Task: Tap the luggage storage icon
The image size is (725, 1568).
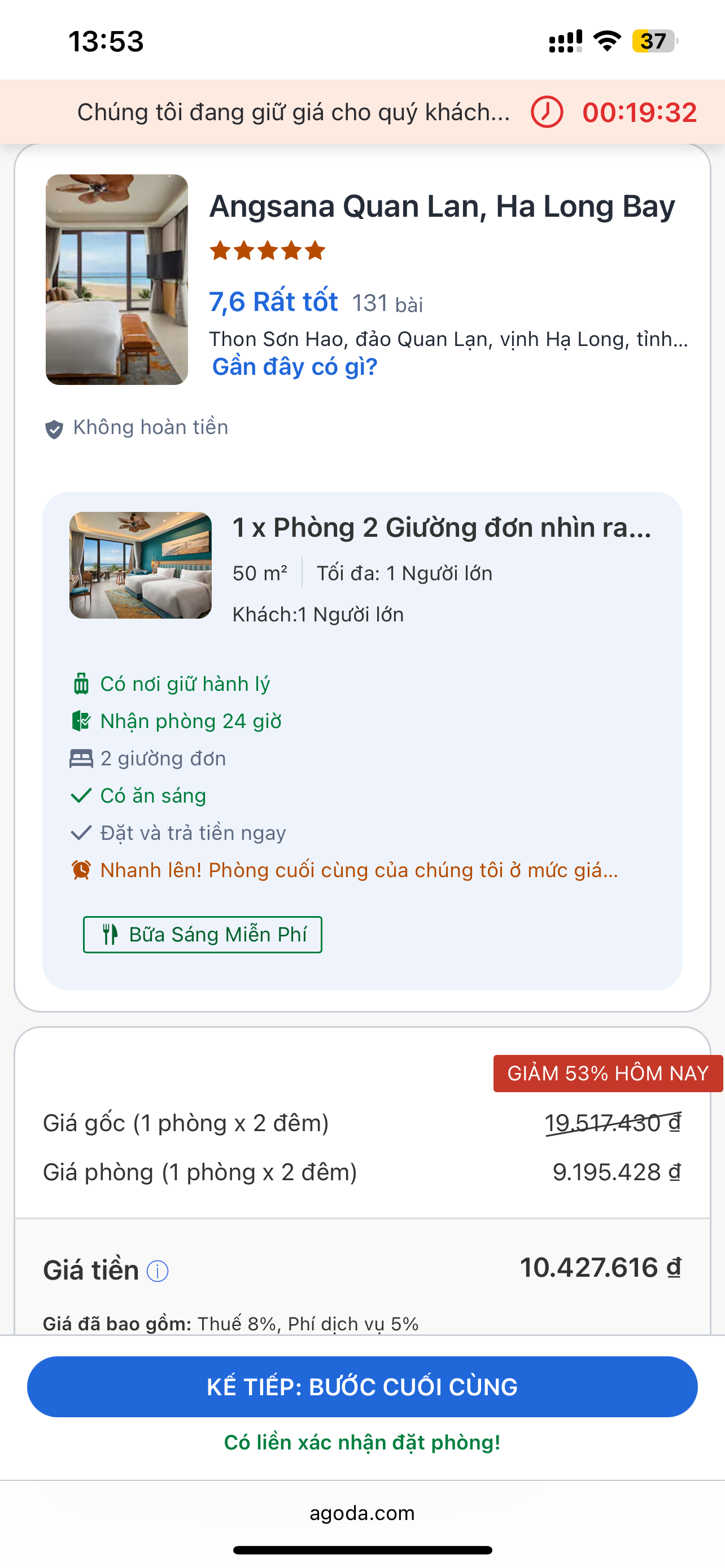Action: (81, 684)
